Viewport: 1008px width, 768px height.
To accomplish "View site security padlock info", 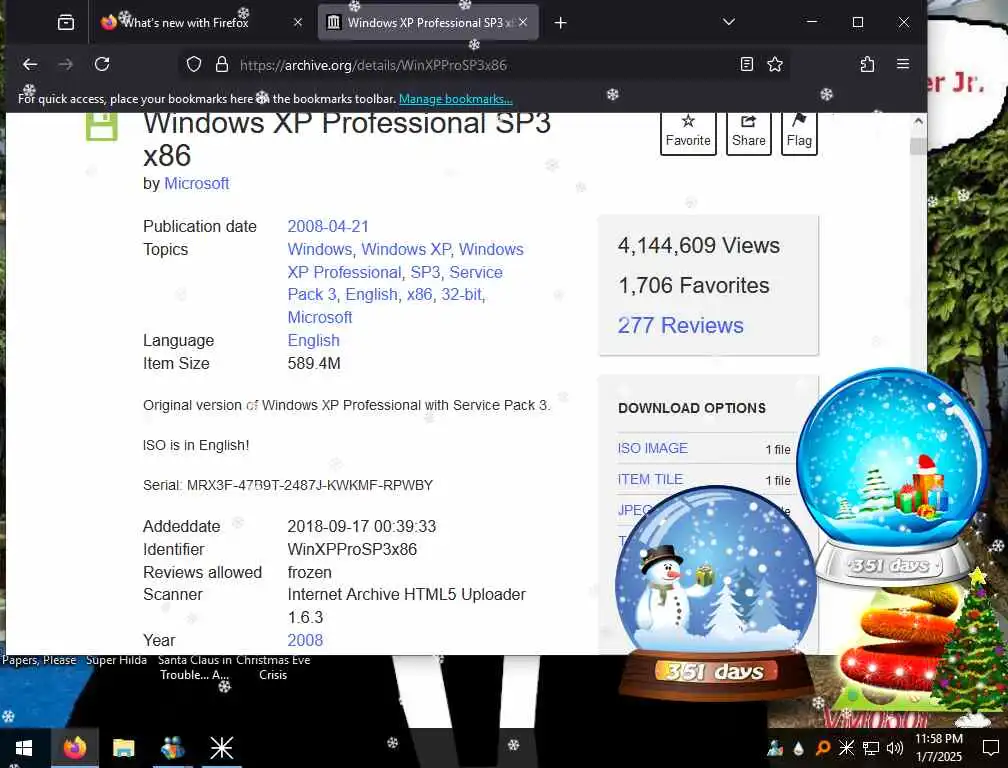I will (x=222, y=64).
